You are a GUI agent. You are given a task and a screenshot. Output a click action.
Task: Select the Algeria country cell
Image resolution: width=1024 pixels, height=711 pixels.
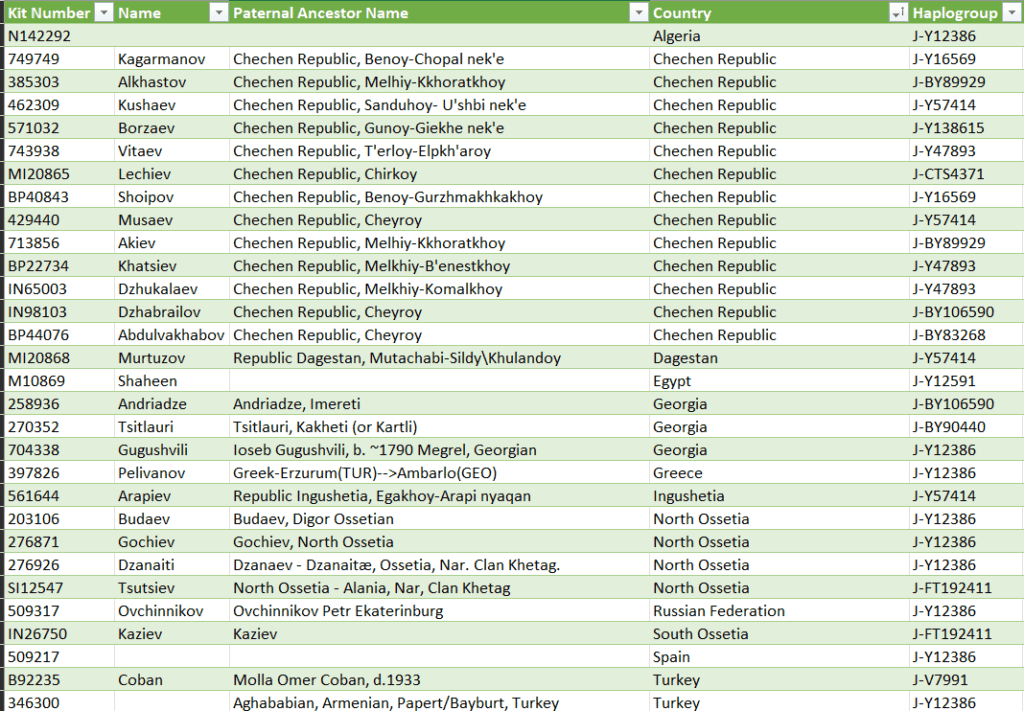click(678, 36)
